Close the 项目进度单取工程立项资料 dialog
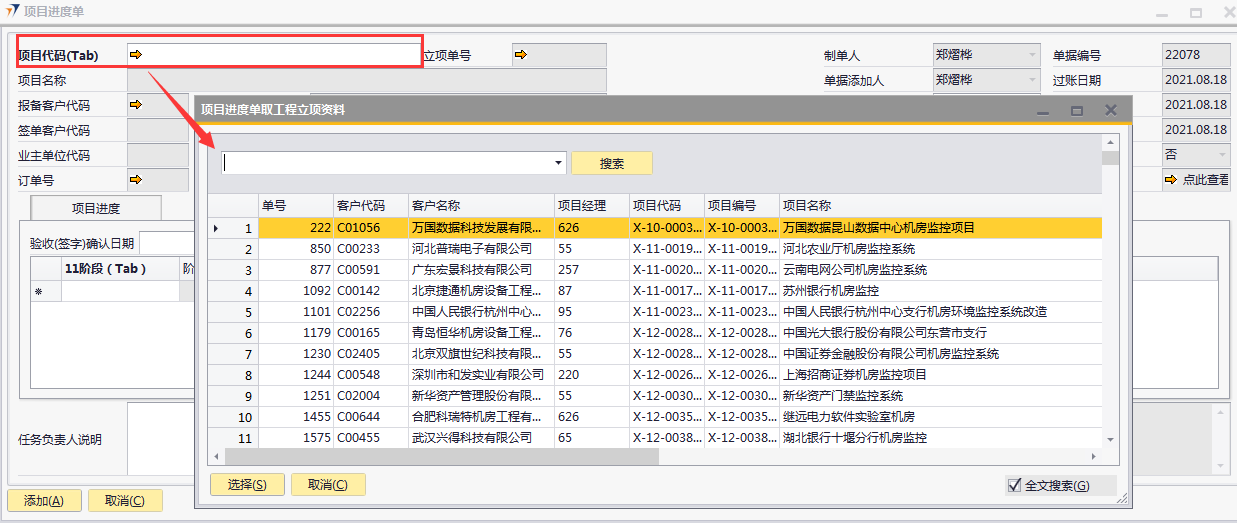 (1110, 111)
